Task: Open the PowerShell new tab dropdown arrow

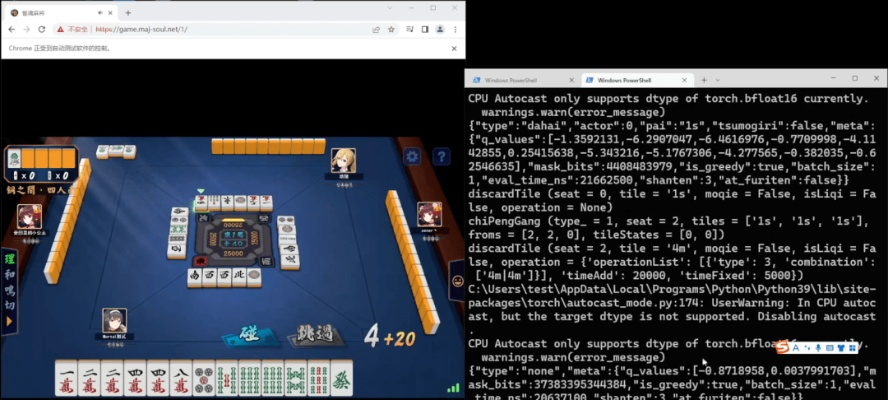Action: point(718,79)
